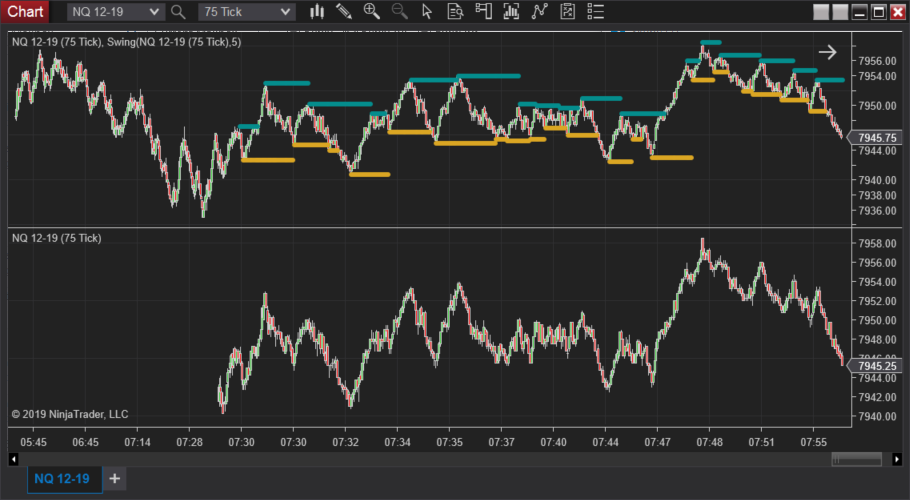The width and height of the screenshot is (910, 500).
Task: Click the 07:40 time axis label
Action: [553, 442]
